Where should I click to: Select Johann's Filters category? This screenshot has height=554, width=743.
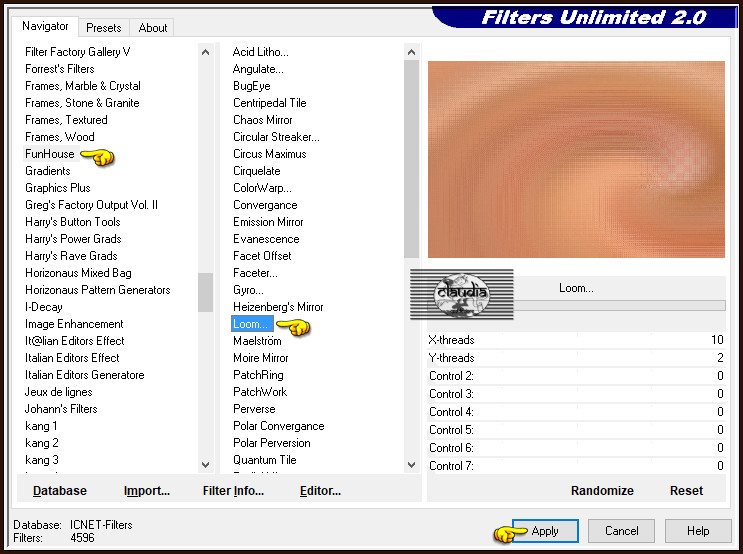point(61,409)
